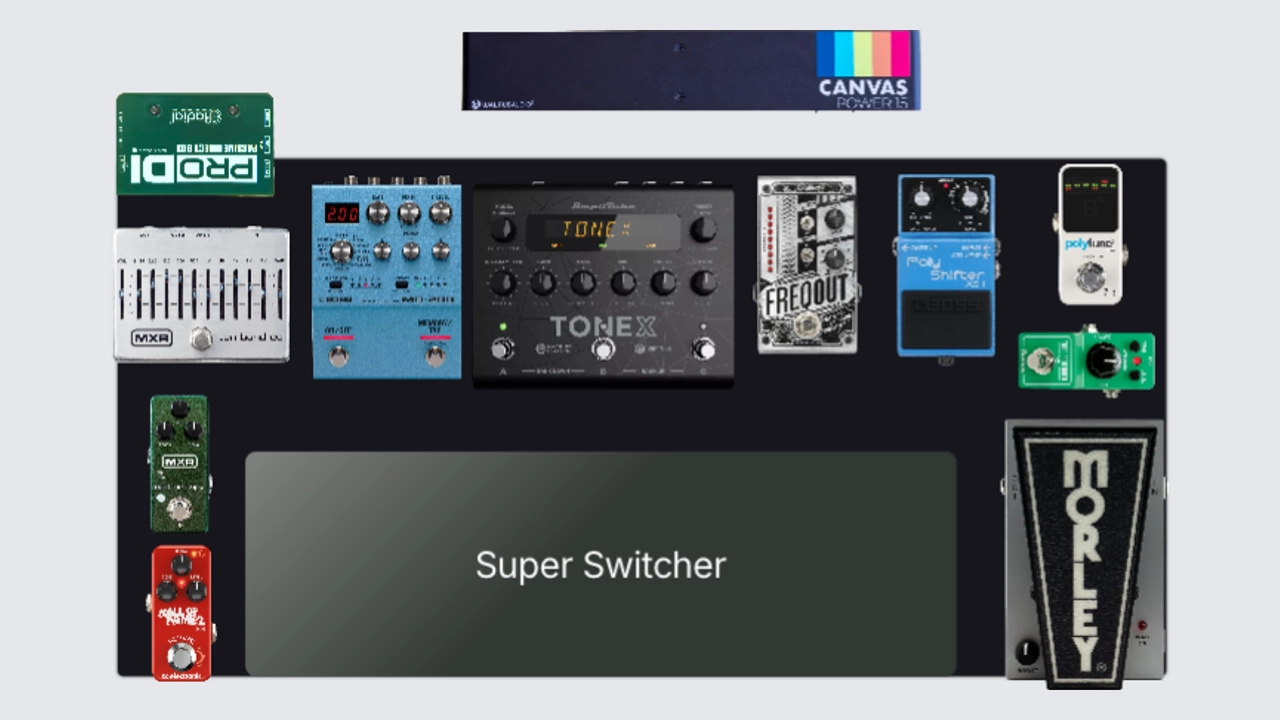Select the AmpliTube TONEX pedal

(603, 285)
